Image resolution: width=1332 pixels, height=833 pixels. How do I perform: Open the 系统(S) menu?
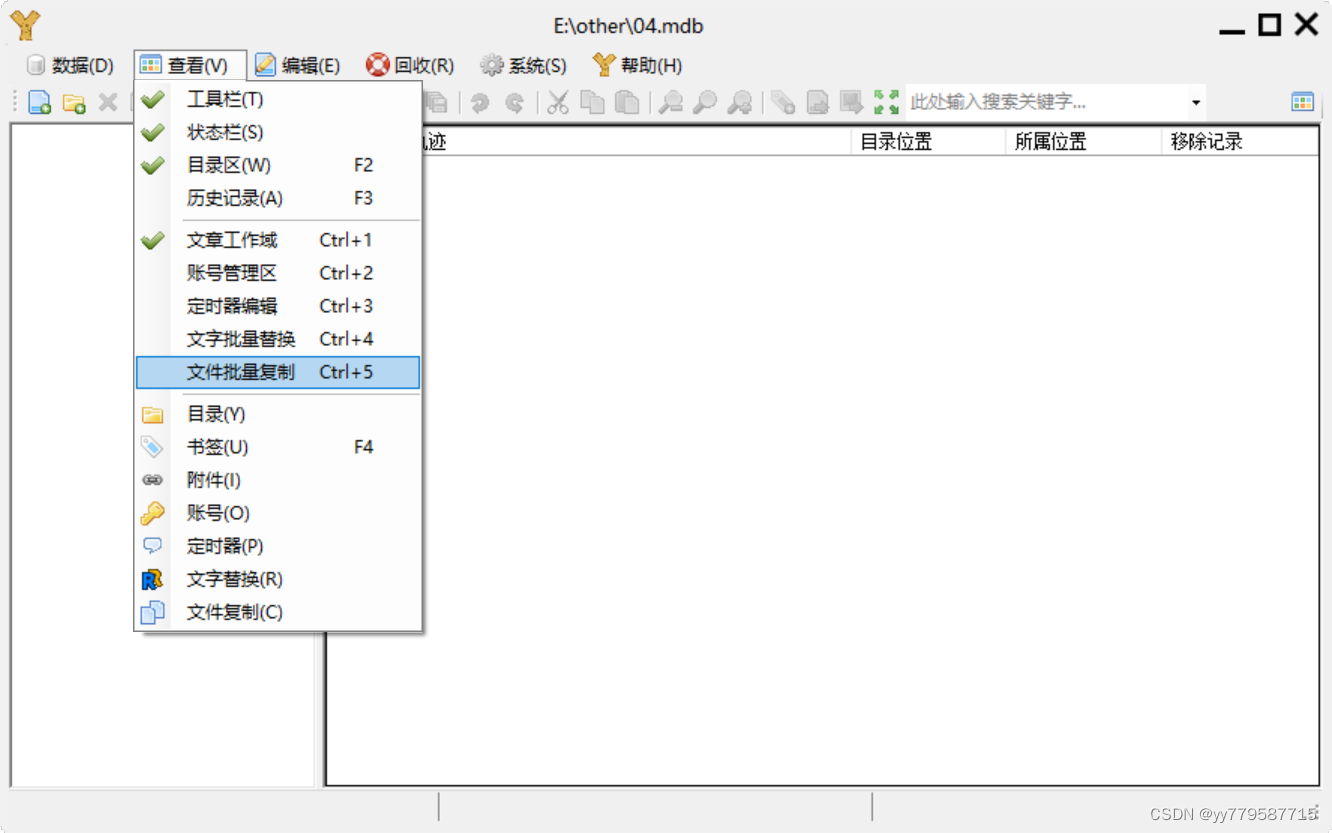[x=524, y=66]
